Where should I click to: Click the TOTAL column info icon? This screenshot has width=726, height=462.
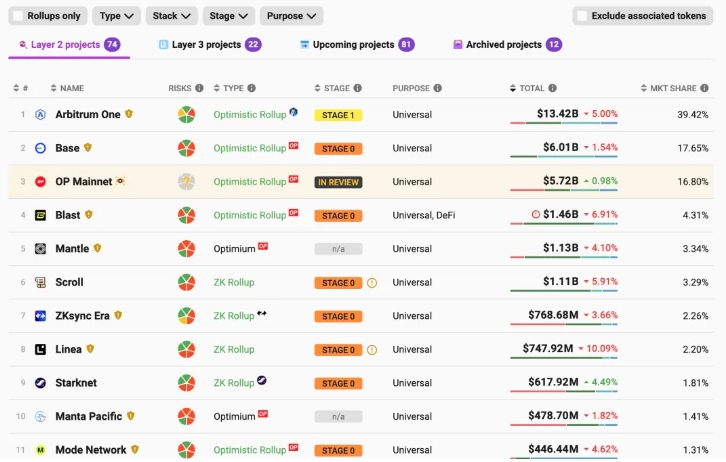coord(552,88)
